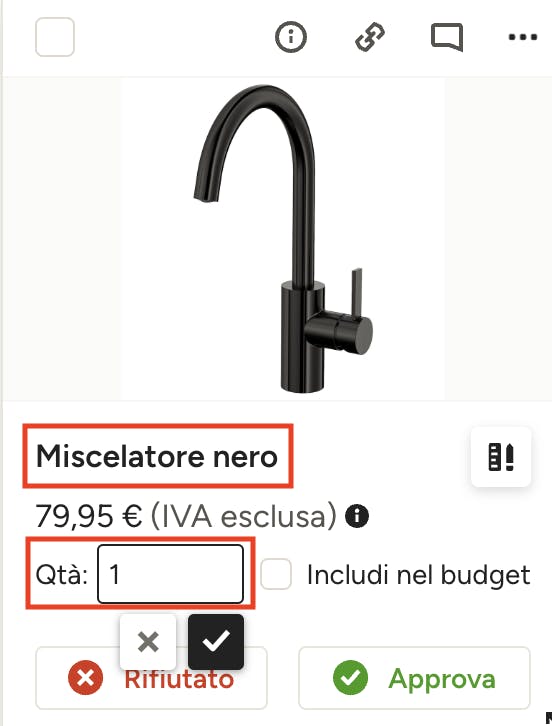
Task: Approve the item with the Approva button
Action: point(414,678)
